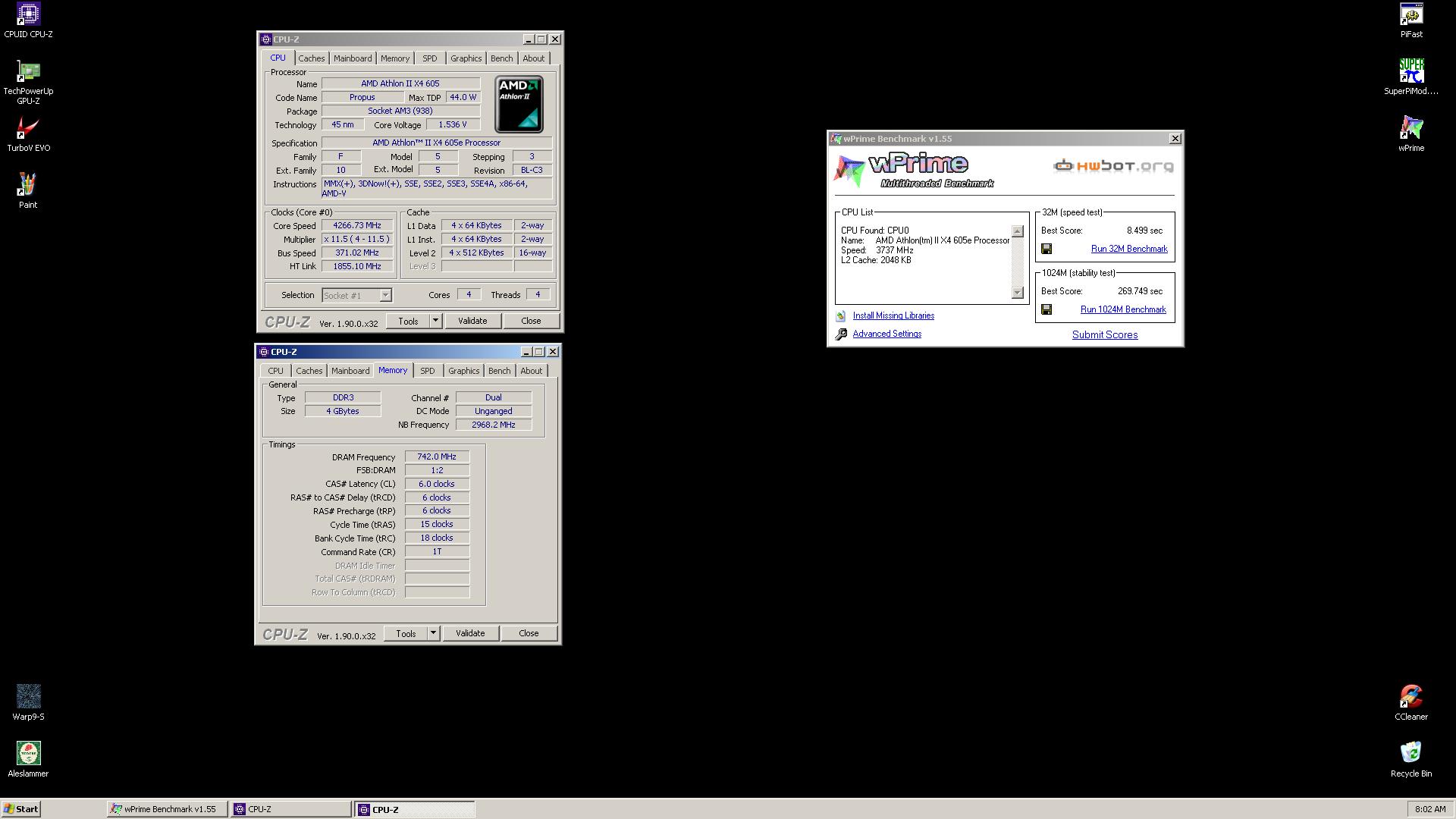This screenshot has height=819, width=1456.
Task: Open Memory tab in top CPU-Z window
Action: [x=395, y=58]
